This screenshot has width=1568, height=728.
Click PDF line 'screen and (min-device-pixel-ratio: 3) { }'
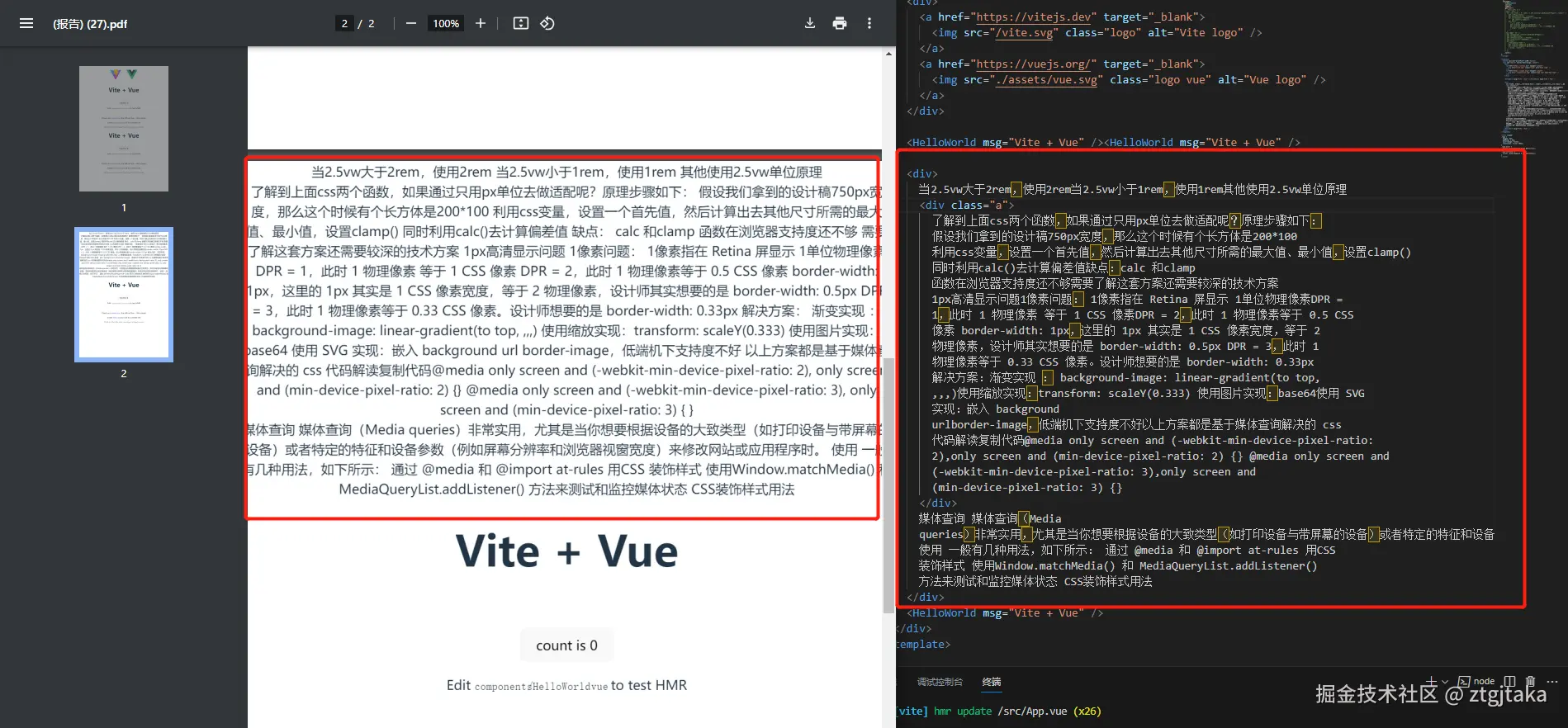[566, 410]
